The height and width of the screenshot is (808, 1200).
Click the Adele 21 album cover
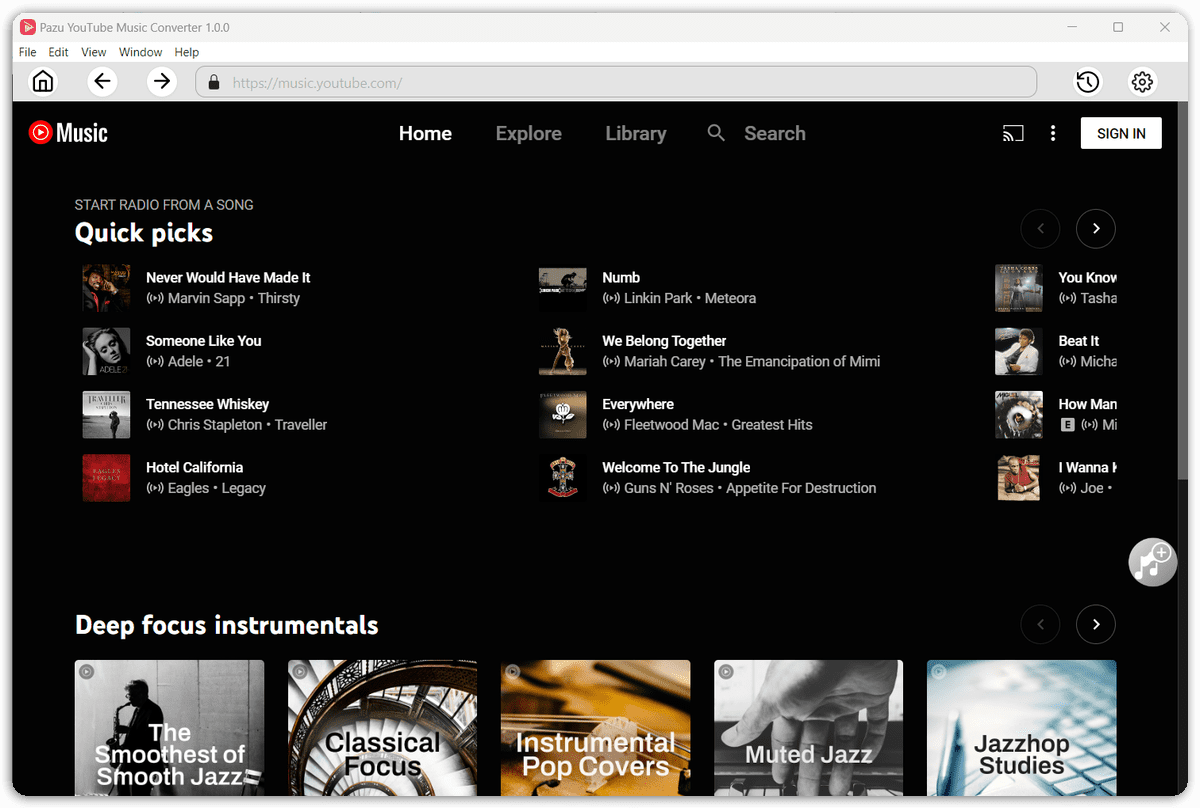pyautogui.click(x=107, y=351)
